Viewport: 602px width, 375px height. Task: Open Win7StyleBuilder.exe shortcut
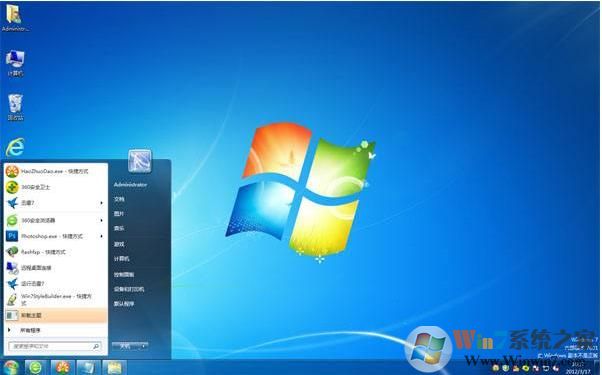pyautogui.click(x=56, y=299)
